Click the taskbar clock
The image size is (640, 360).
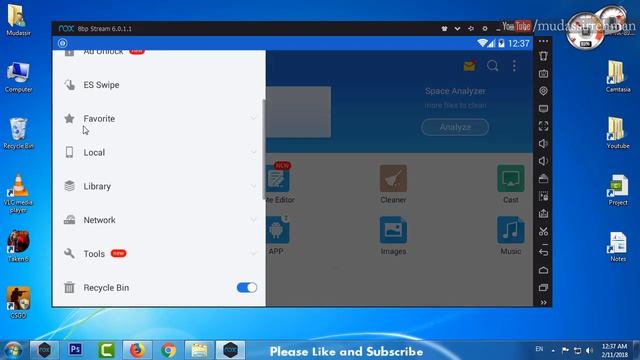point(614,350)
